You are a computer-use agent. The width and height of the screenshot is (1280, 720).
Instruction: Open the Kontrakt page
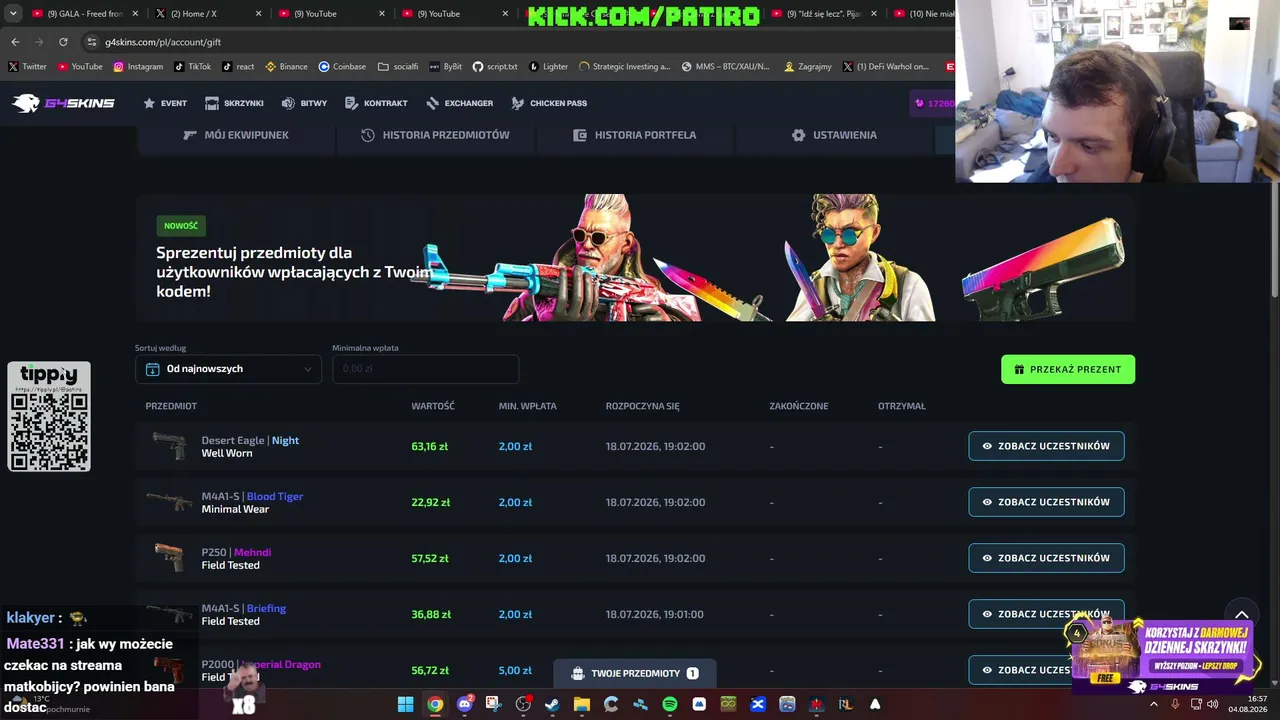[x=376, y=103]
